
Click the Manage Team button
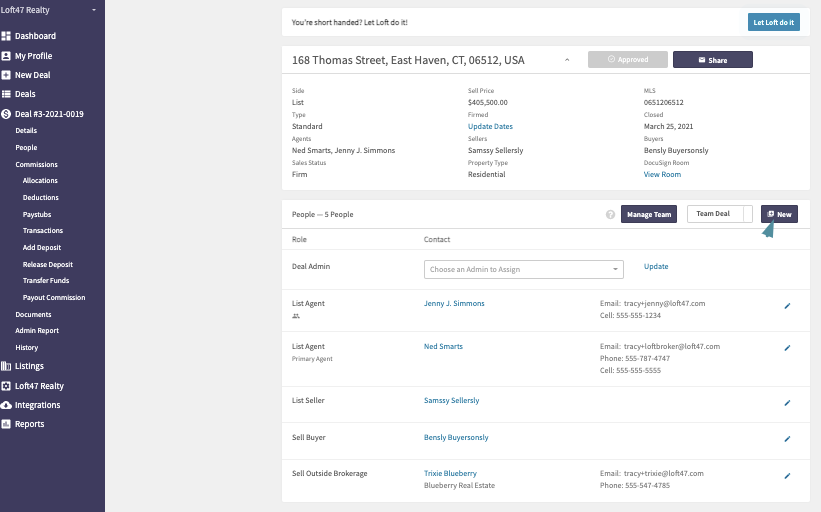(649, 214)
